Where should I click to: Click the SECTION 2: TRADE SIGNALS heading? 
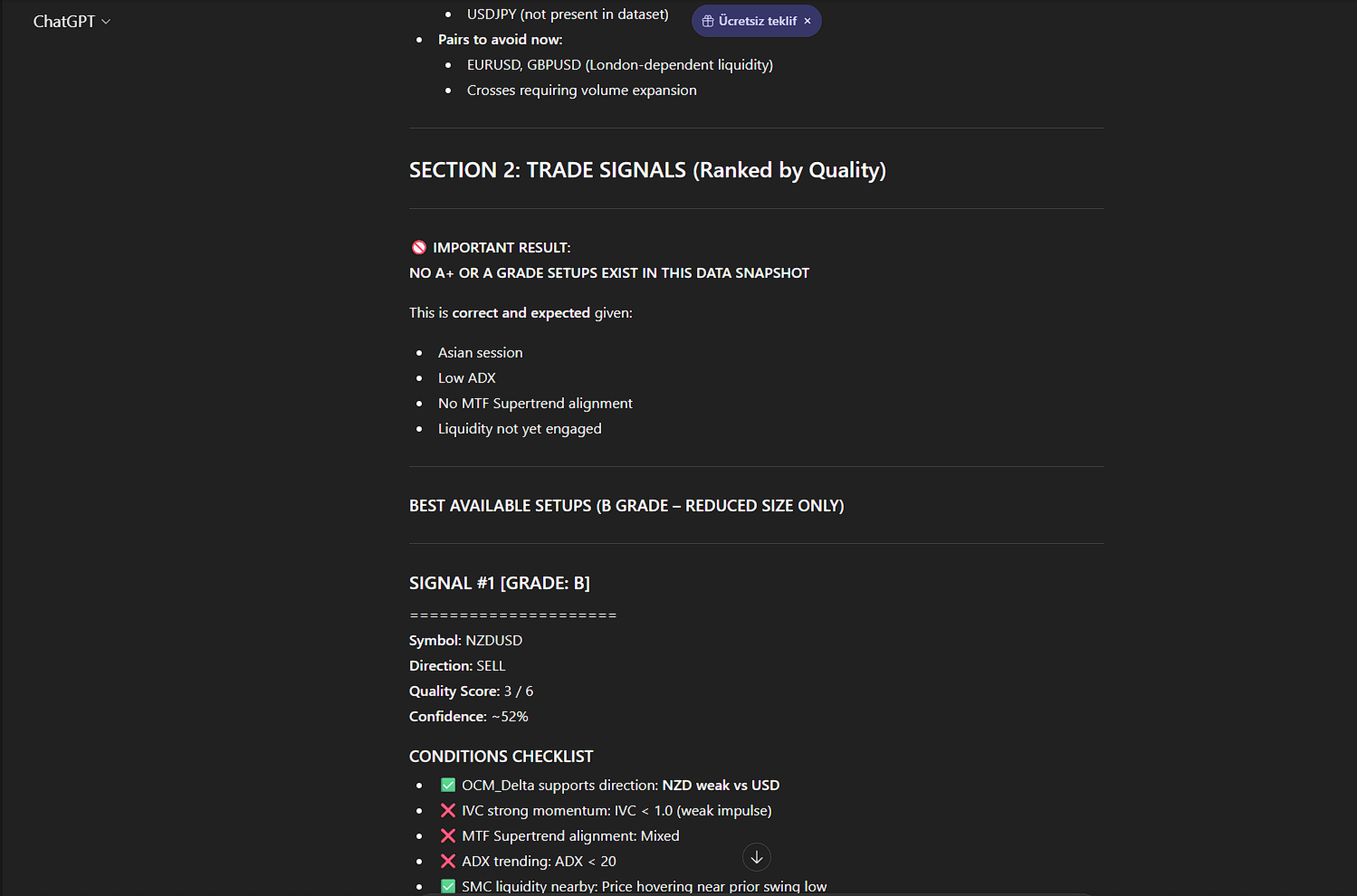(x=647, y=170)
